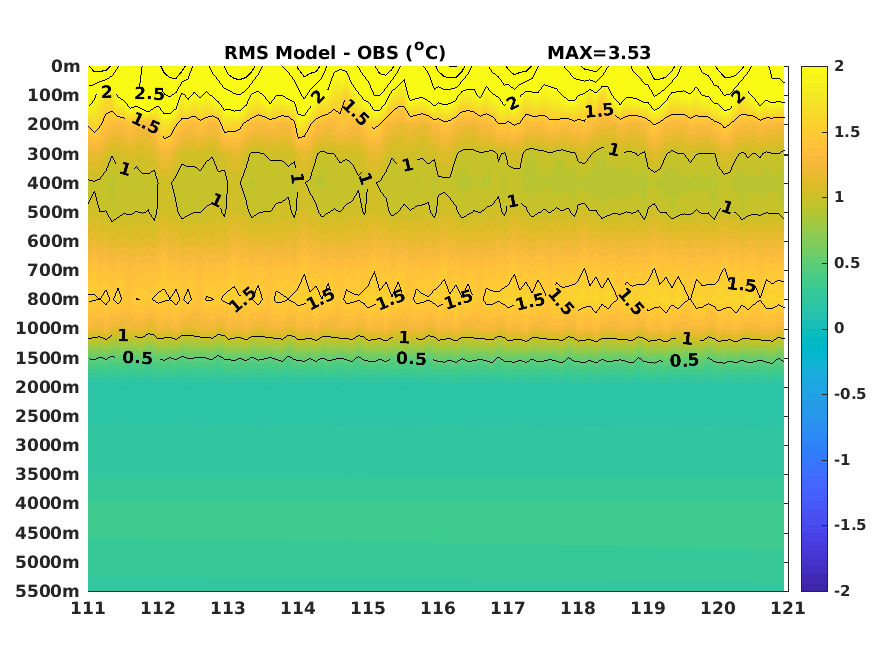Select the '118' x-axis tick label

(578, 608)
